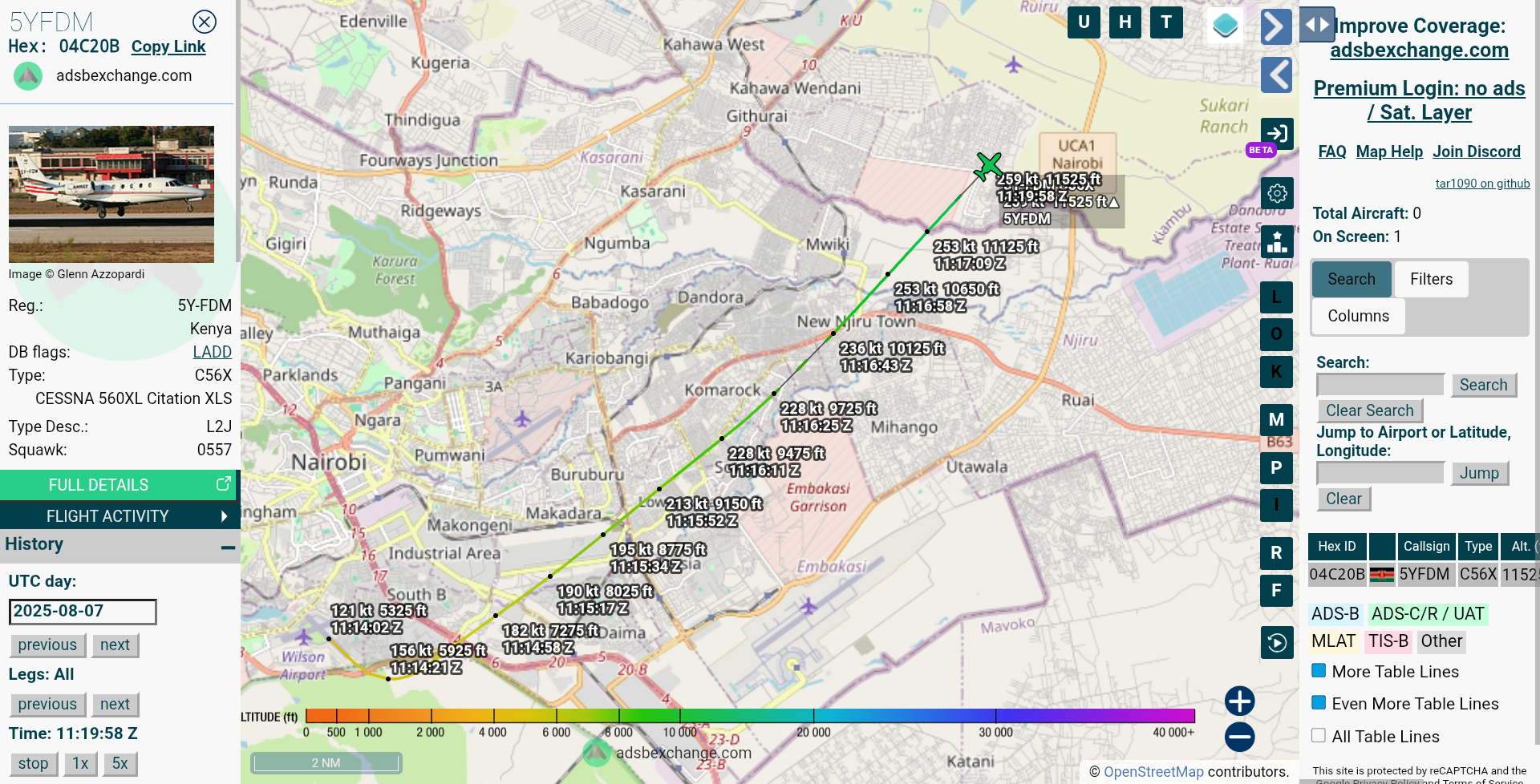
Task: Focus the Search text input
Action: point(1380,385)
